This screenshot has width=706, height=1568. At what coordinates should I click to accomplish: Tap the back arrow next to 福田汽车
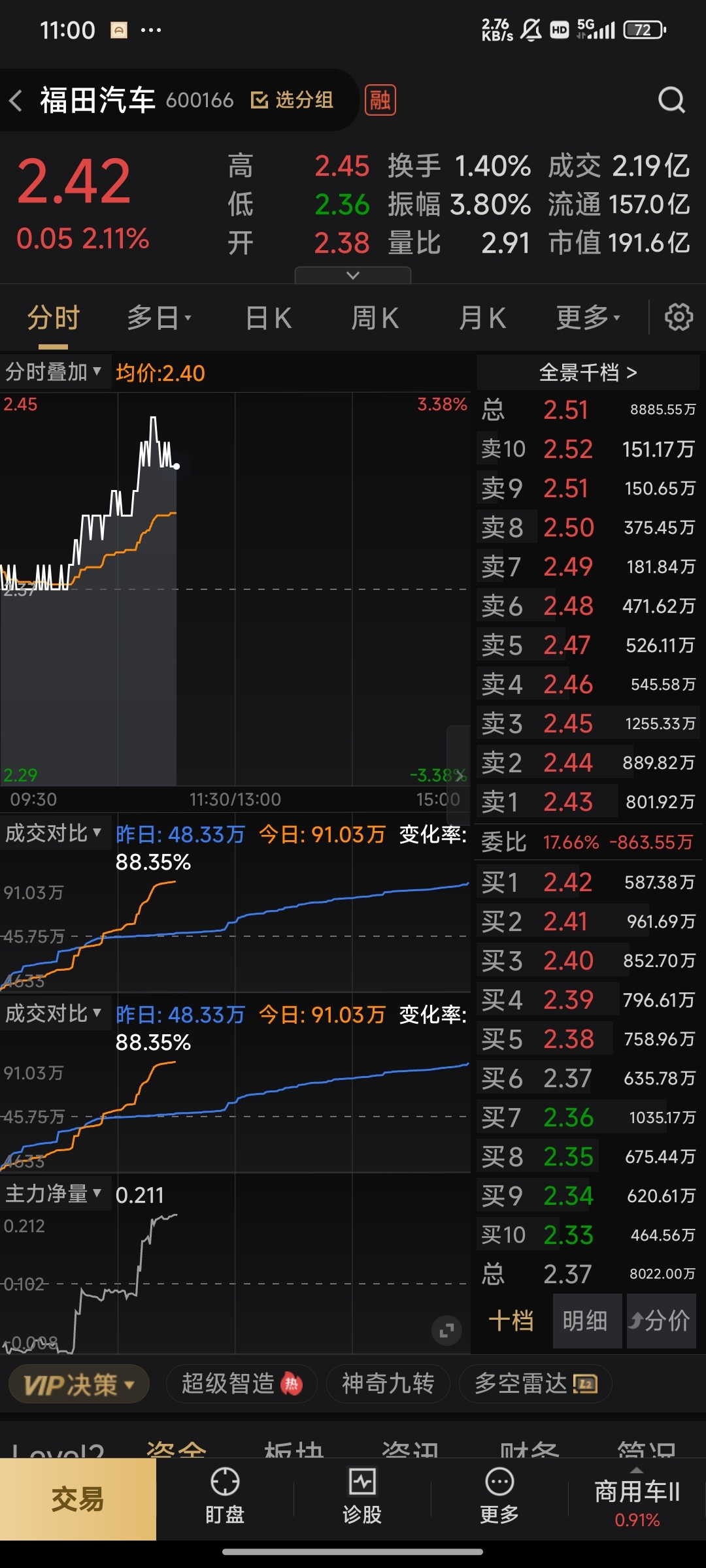pyautogui.click(x=16, y=101)
